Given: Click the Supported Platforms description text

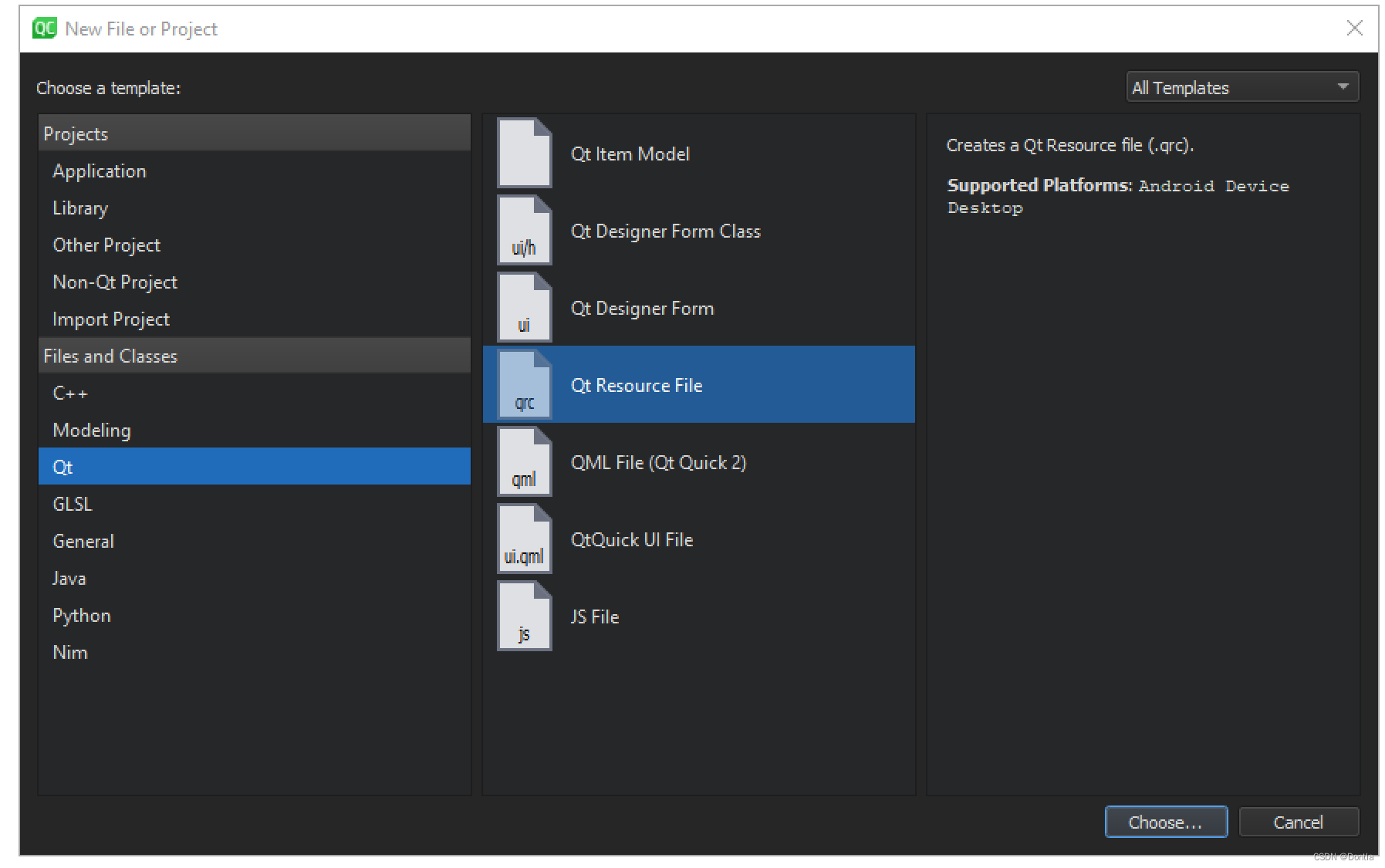Looking at the screenshot, I should pos(1118,196).
